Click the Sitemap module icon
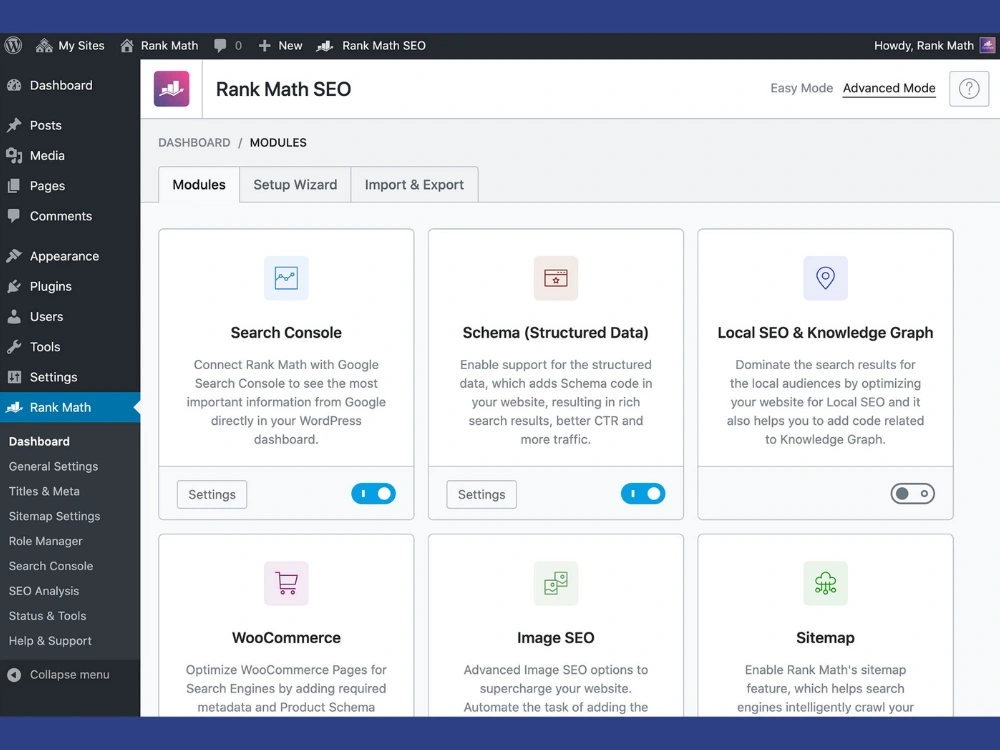Viewport: 1000px width, 750px height. click(x=825, y=583)
